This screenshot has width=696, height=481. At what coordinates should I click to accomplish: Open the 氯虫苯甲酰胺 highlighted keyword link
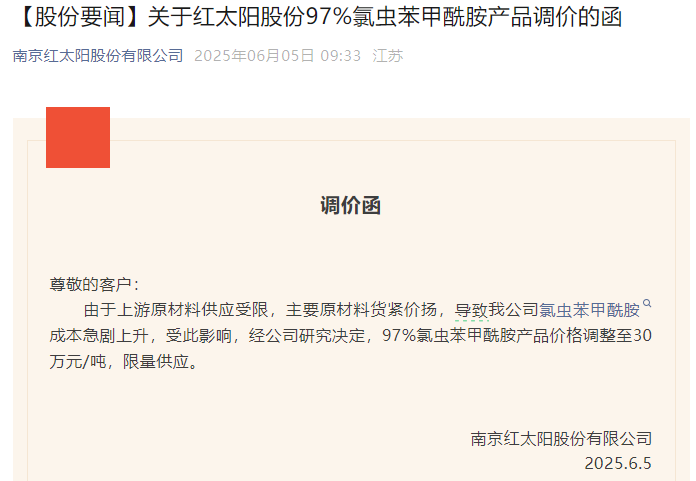(589, 310)
